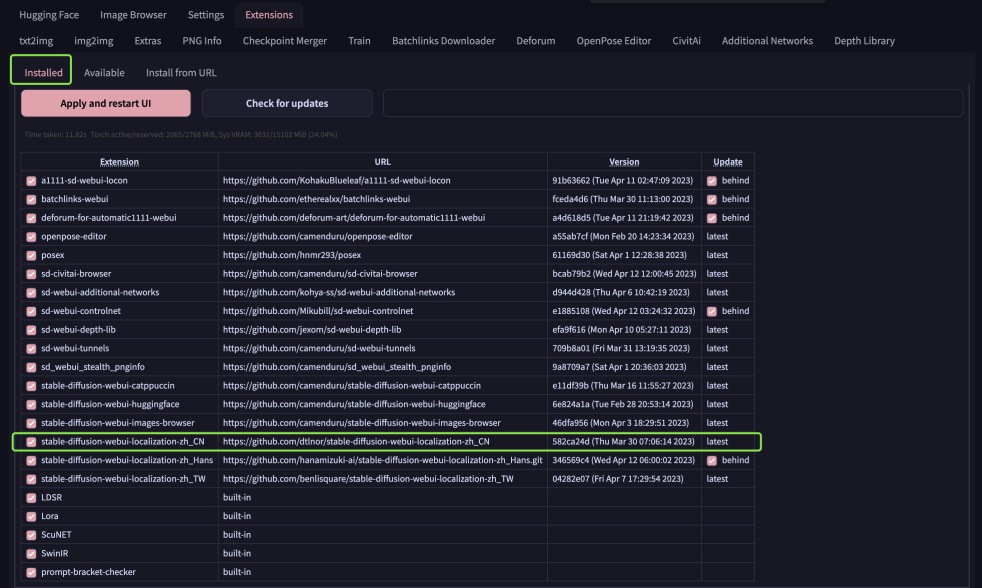This screenshot has width=982, height=588.
Task: Open hnmr293 posex GitHub URL
Action: coord(291,255)
